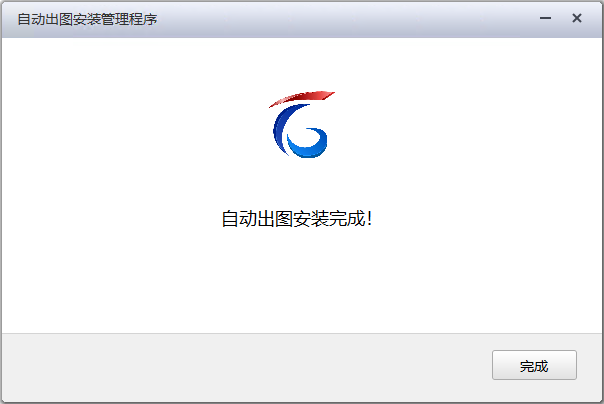Click the 自动出图安装完成! message text
Screen dimensions: 604x404
tap(297, 219)
